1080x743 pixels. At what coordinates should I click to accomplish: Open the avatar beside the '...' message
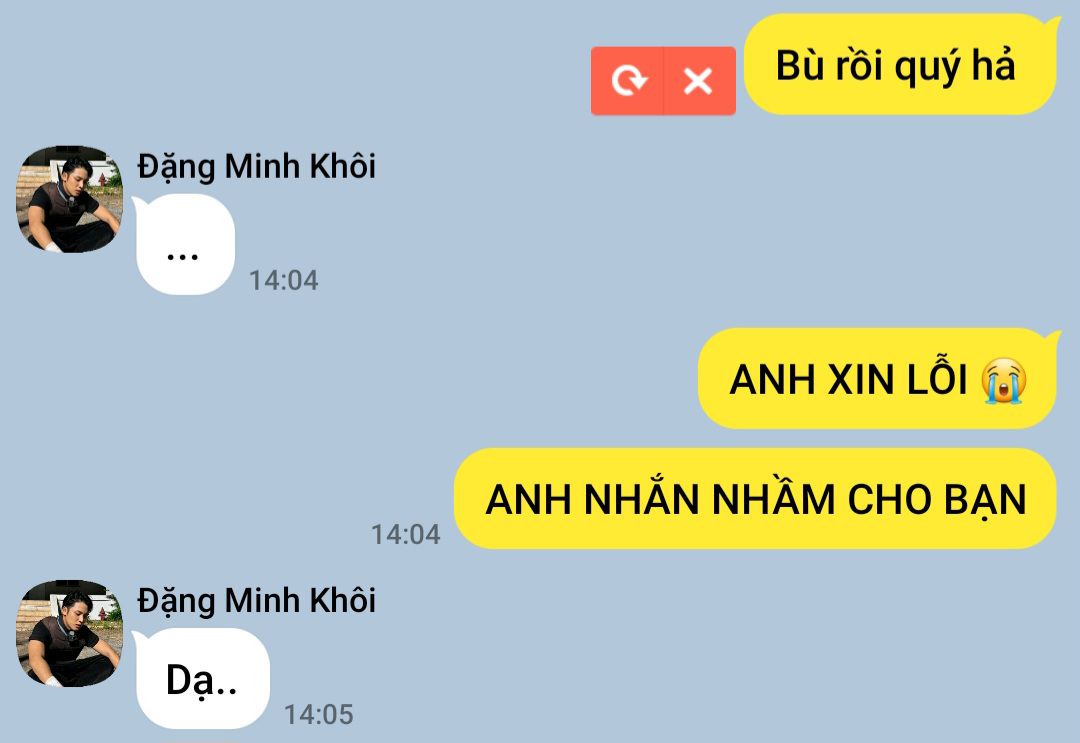click(69, 199)
